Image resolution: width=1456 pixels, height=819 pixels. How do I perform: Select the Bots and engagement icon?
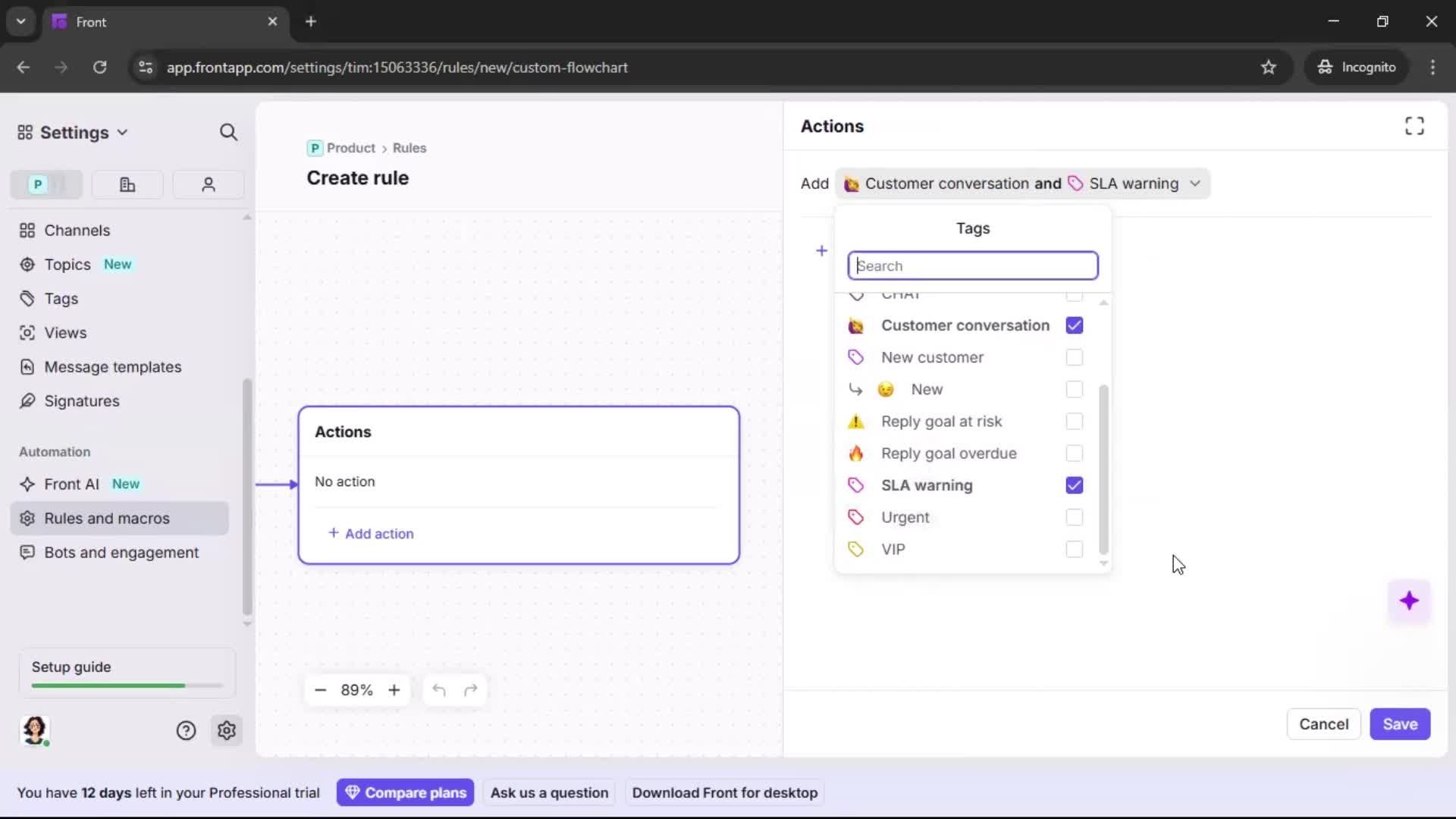click(x=27, y=553)
